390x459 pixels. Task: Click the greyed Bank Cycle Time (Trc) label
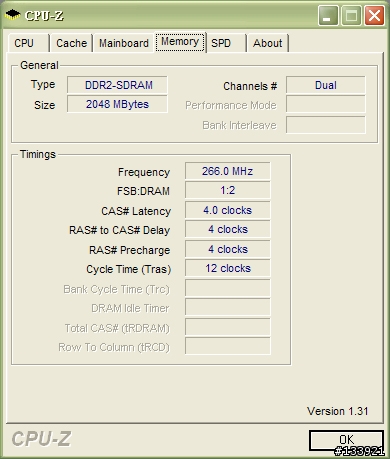coord(116,289)
